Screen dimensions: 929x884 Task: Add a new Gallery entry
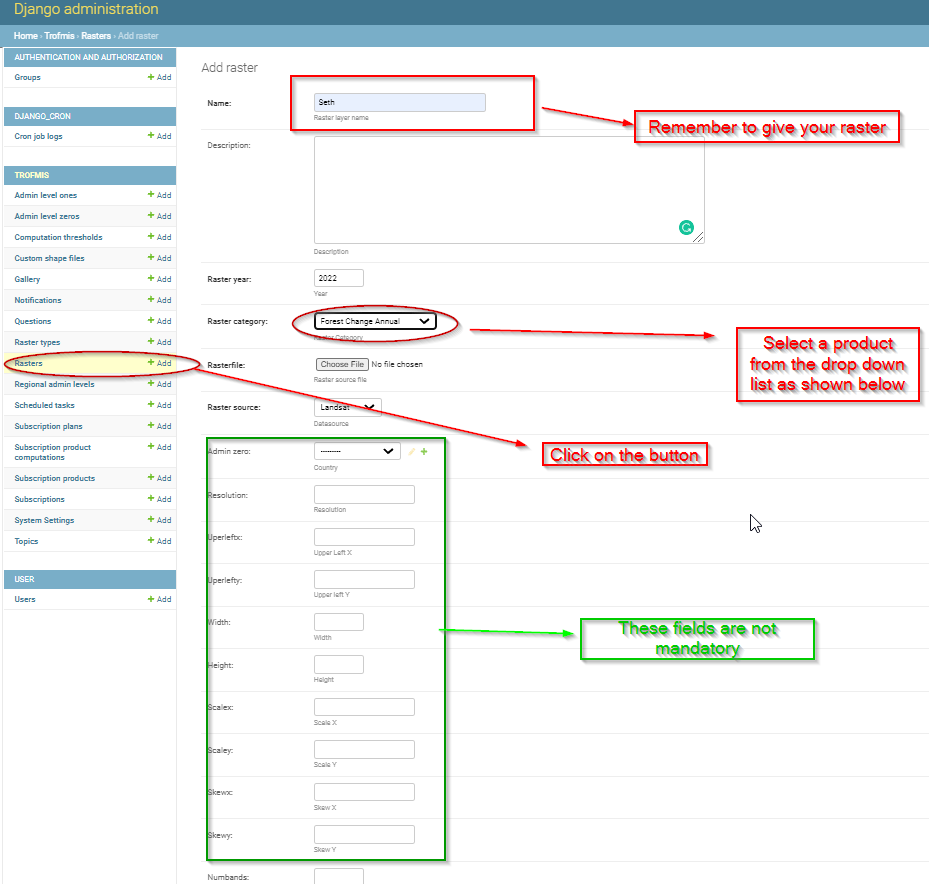pos(159,279)
